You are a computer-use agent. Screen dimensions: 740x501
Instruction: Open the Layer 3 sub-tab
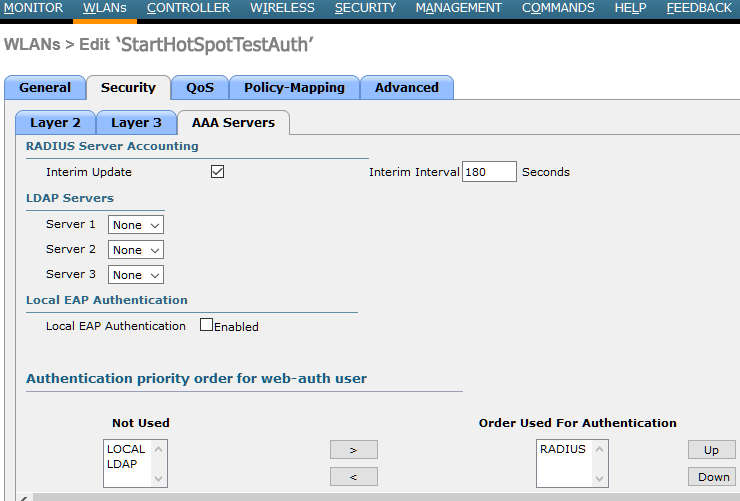pyautogui.click(x=136, y=123)
